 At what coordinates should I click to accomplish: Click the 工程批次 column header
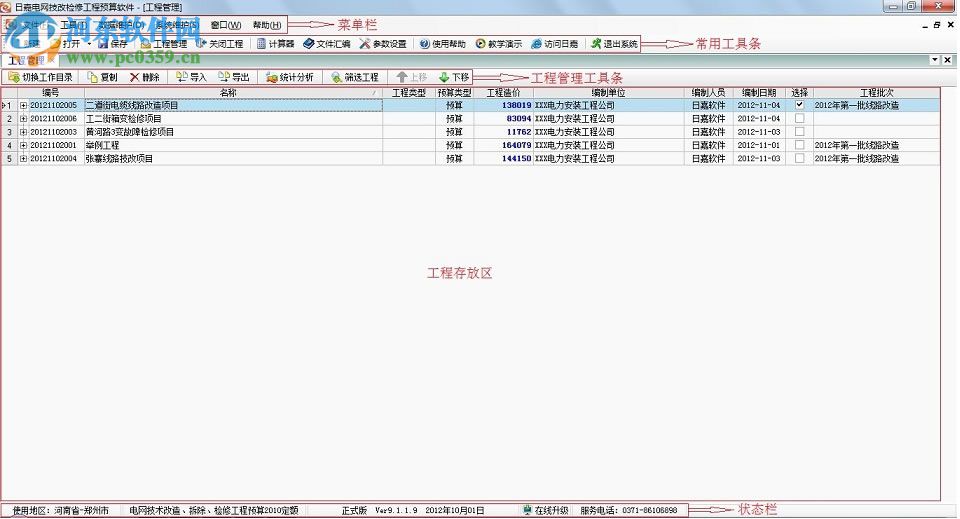(876, 92)
